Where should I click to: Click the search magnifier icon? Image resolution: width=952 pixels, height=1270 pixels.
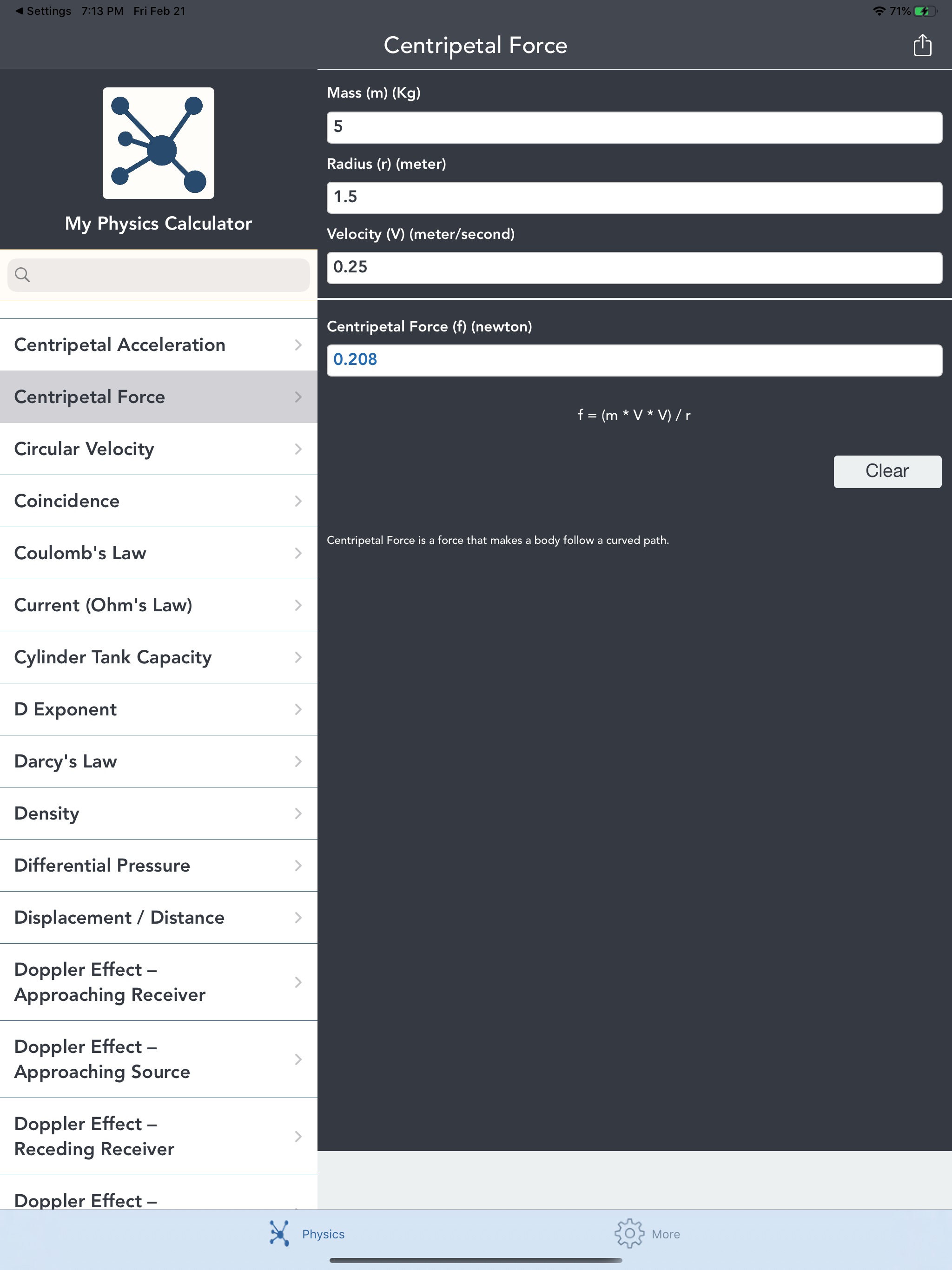tap(22, 274)
